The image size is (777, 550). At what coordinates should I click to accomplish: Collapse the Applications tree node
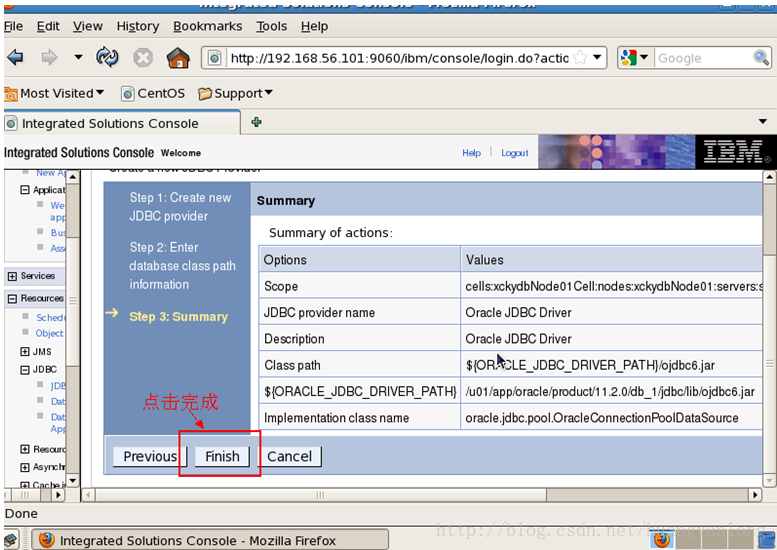[25, 190]
